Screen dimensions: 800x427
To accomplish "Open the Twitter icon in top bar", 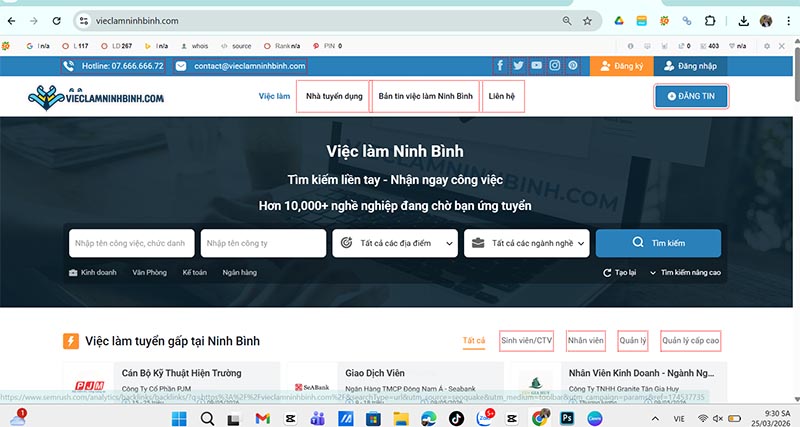I will tap(518, 65).
